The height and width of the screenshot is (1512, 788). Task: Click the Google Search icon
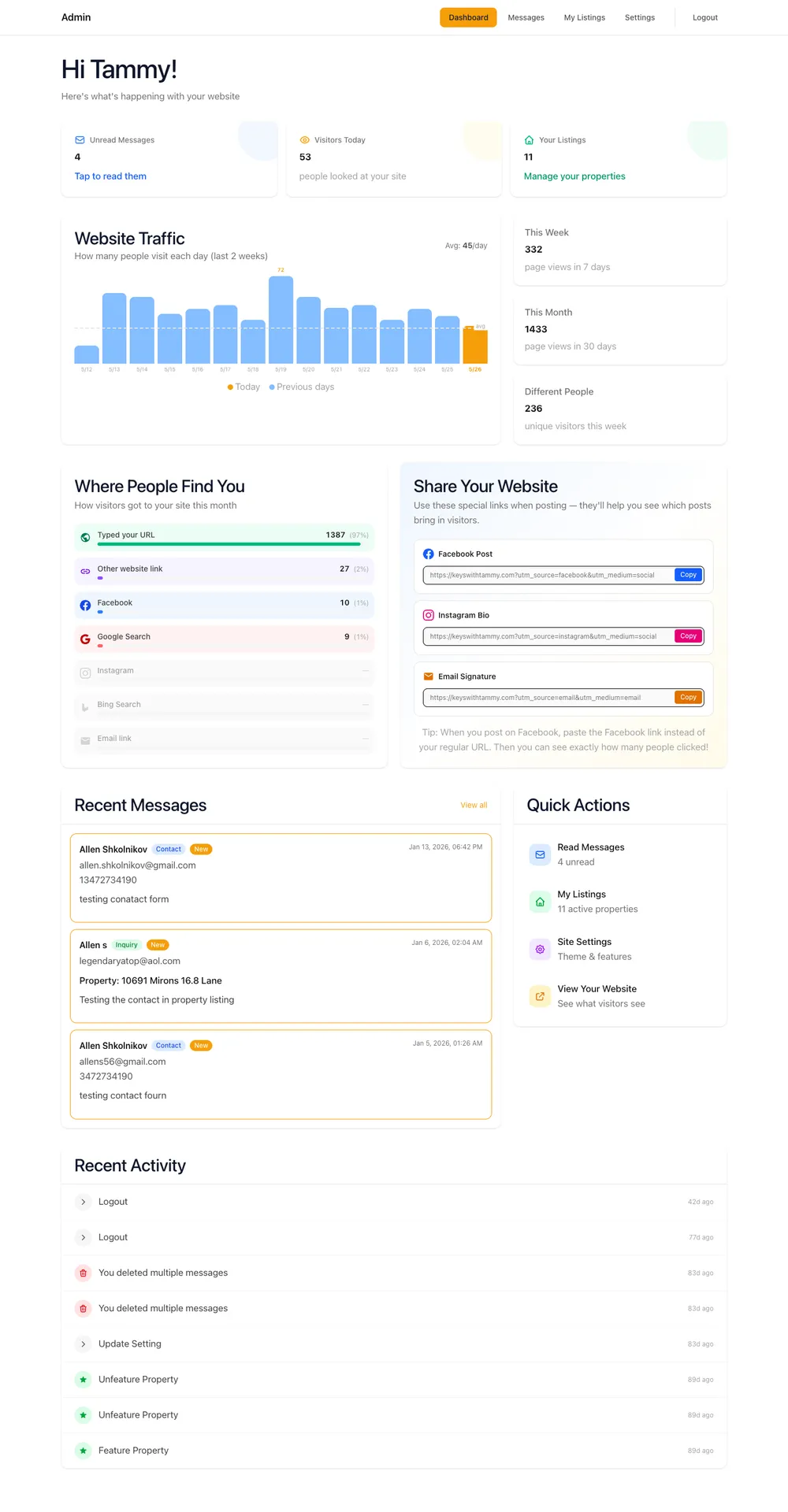[x=85, y=639]
